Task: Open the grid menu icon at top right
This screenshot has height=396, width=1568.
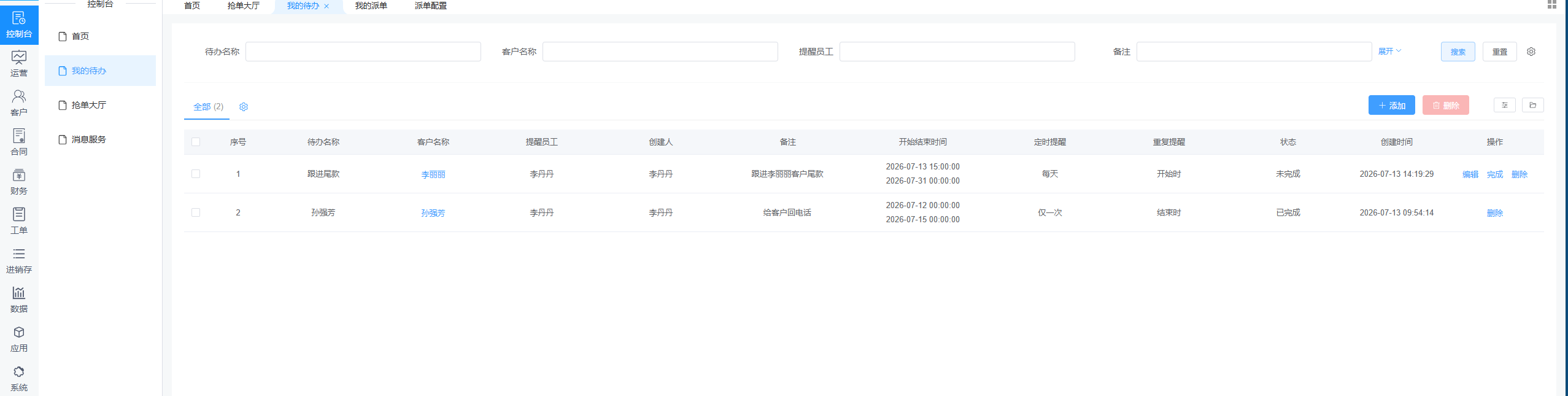Action: click(1552, 4)
